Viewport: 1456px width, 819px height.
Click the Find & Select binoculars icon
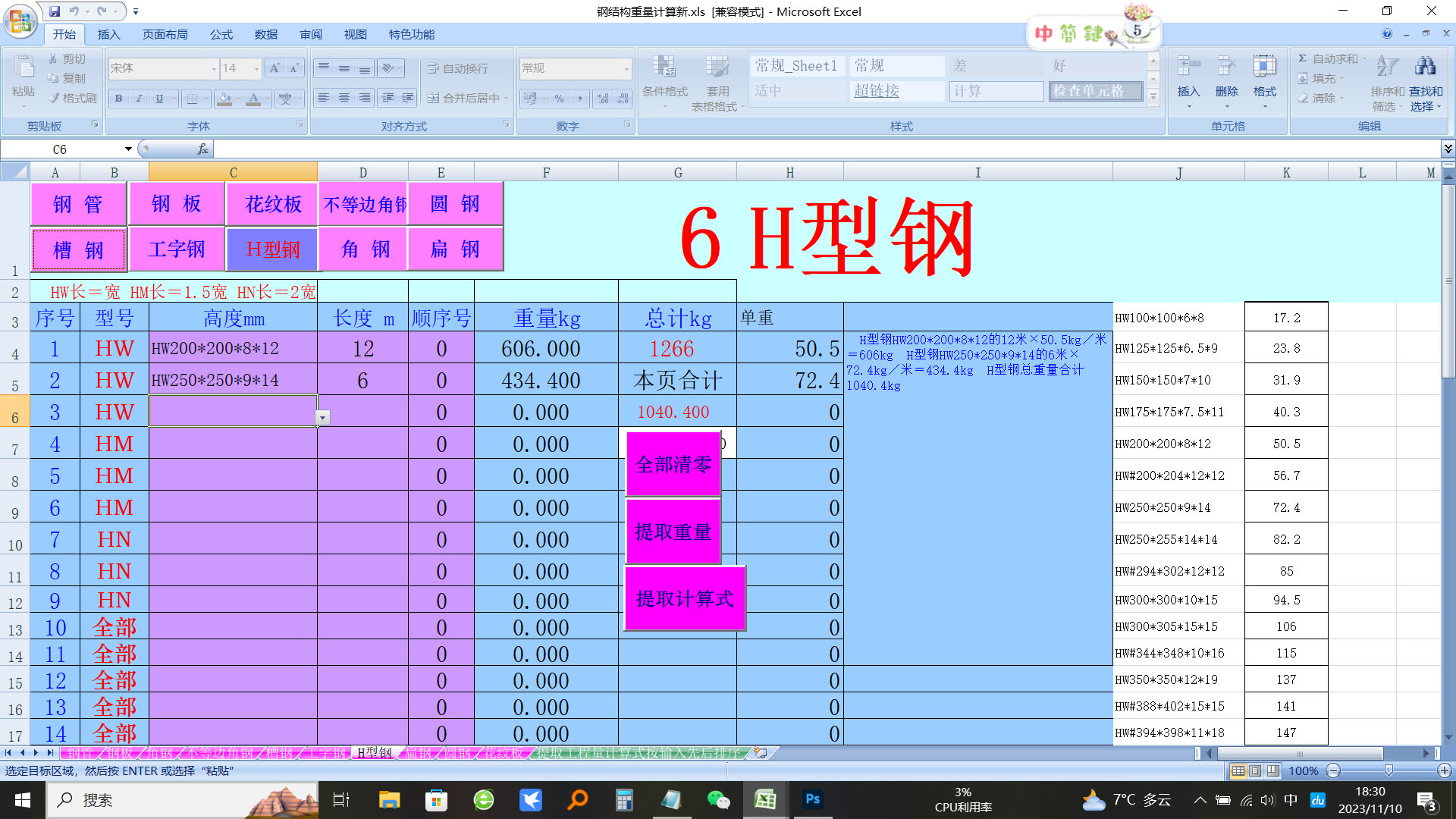pos(1426,67)
